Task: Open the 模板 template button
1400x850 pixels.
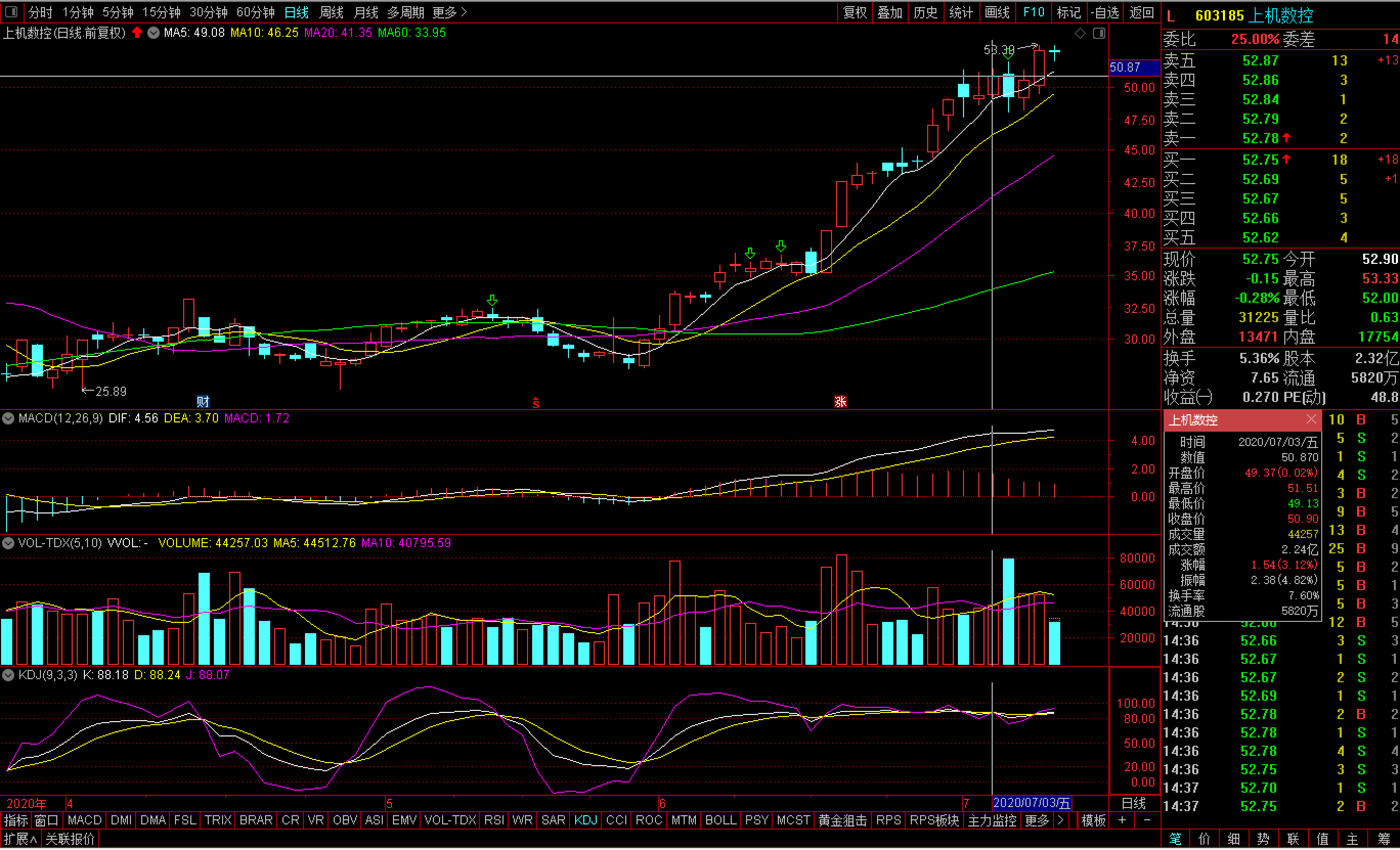Action: pos(1093,820)
